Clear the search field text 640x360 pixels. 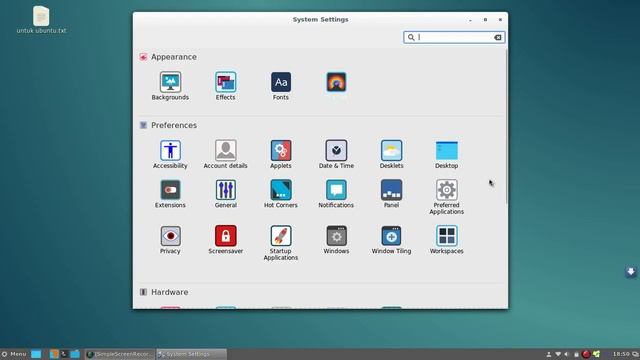coord(498,37)
